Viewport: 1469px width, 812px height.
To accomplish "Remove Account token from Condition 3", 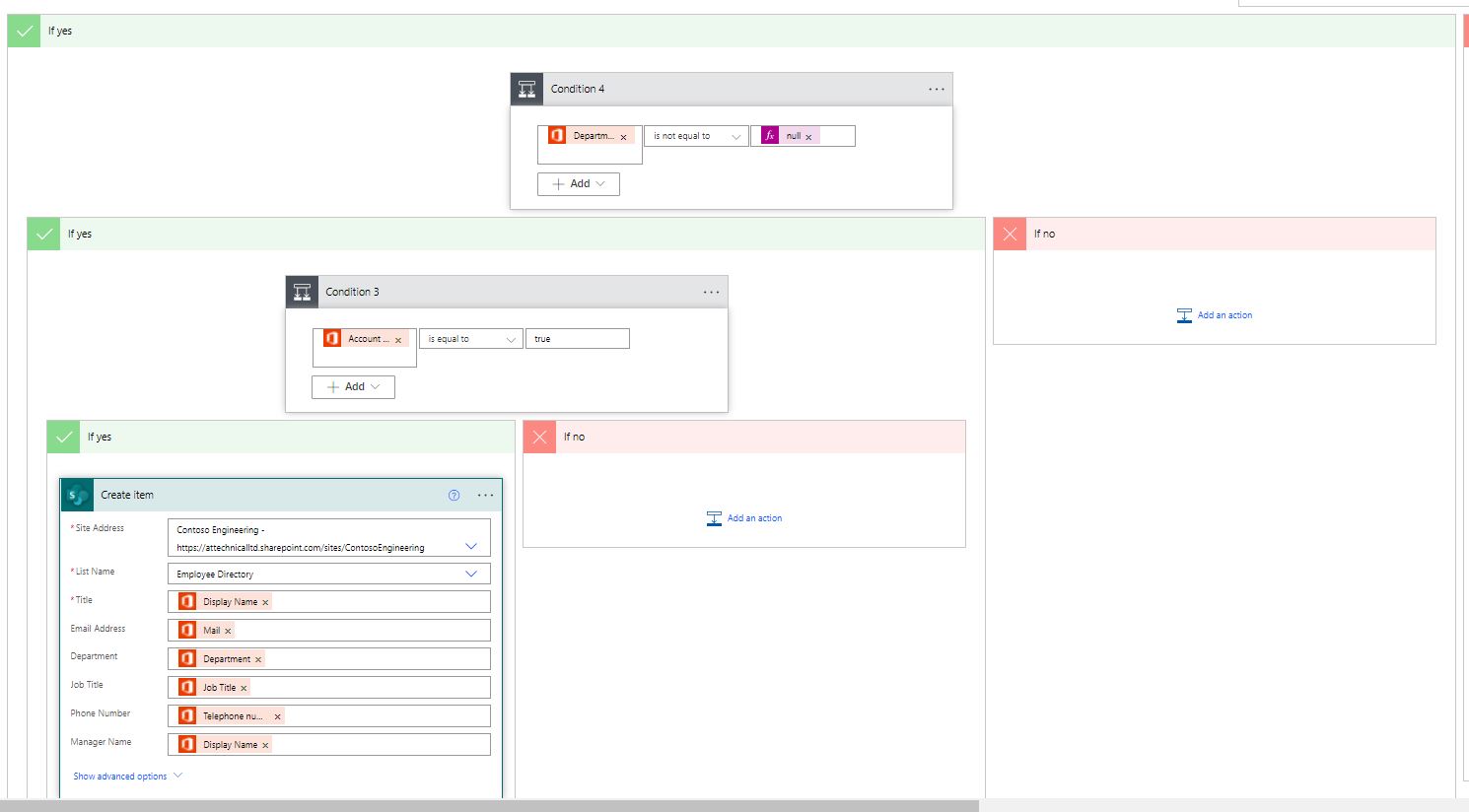I will (x=398, y=340).
